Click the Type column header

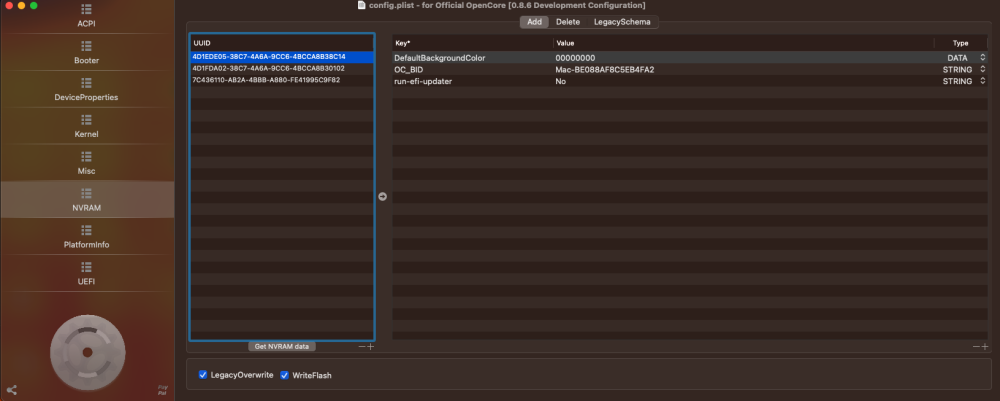click(x=961, y=43)
